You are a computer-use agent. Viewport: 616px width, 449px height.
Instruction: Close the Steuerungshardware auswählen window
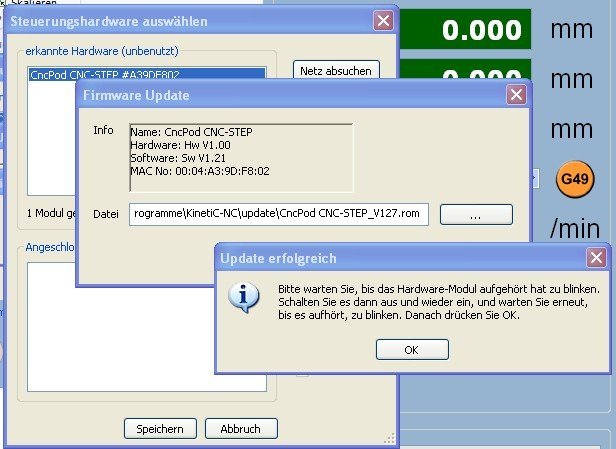[x=383, y=20]
